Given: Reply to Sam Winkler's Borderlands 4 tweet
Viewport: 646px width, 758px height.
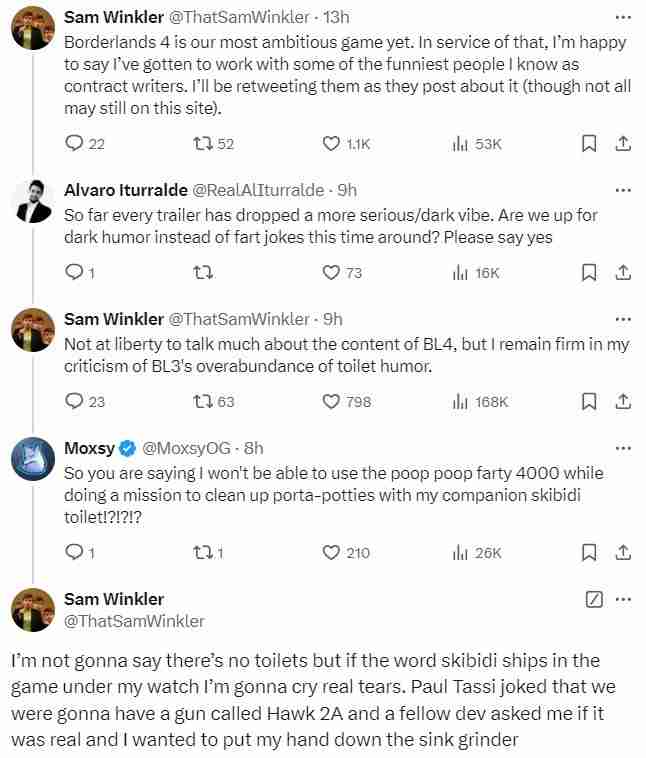Looking at the screenshot, I should pos(74,144).
